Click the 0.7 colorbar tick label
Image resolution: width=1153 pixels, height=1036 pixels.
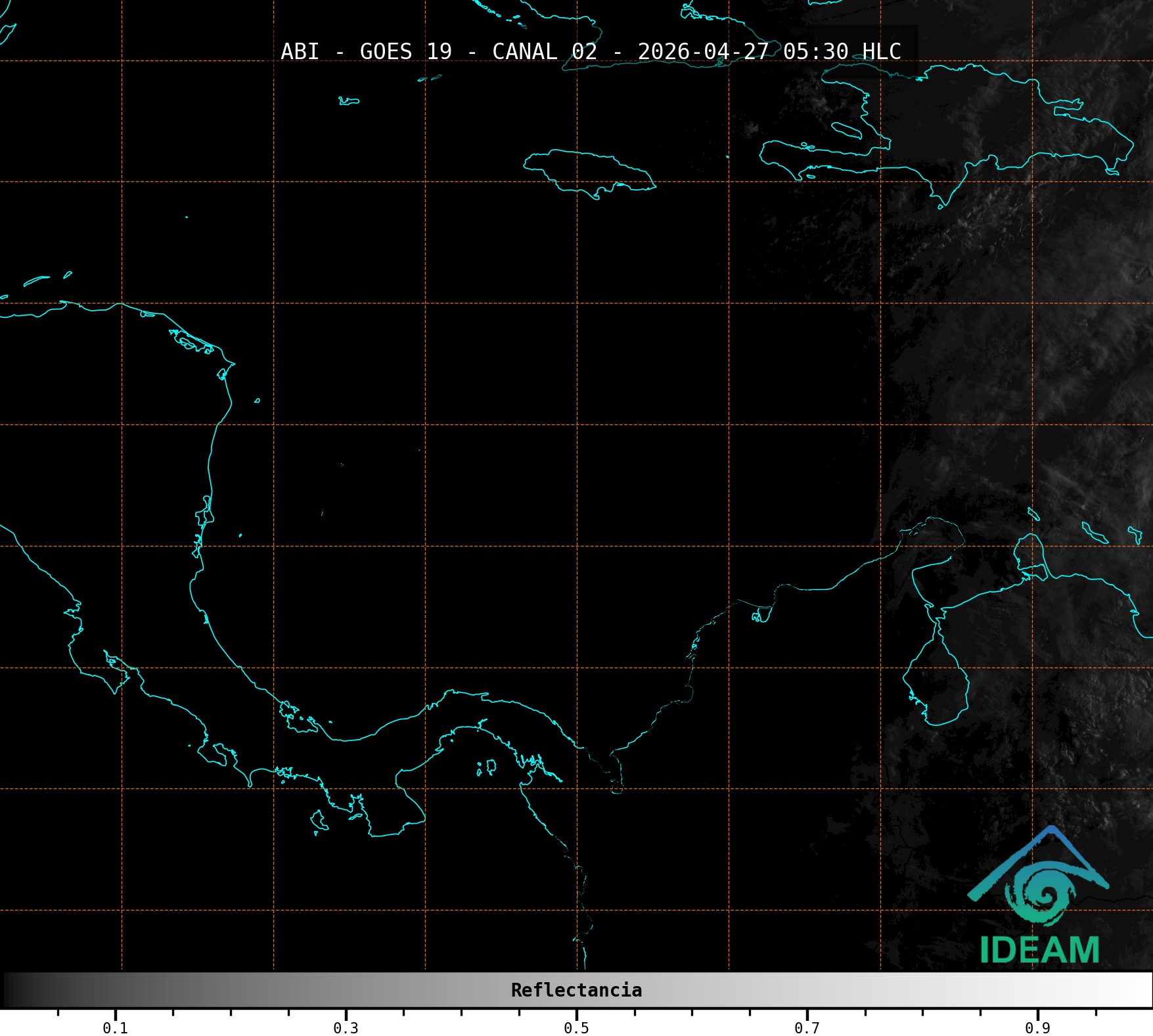(x=807, y=1028)
